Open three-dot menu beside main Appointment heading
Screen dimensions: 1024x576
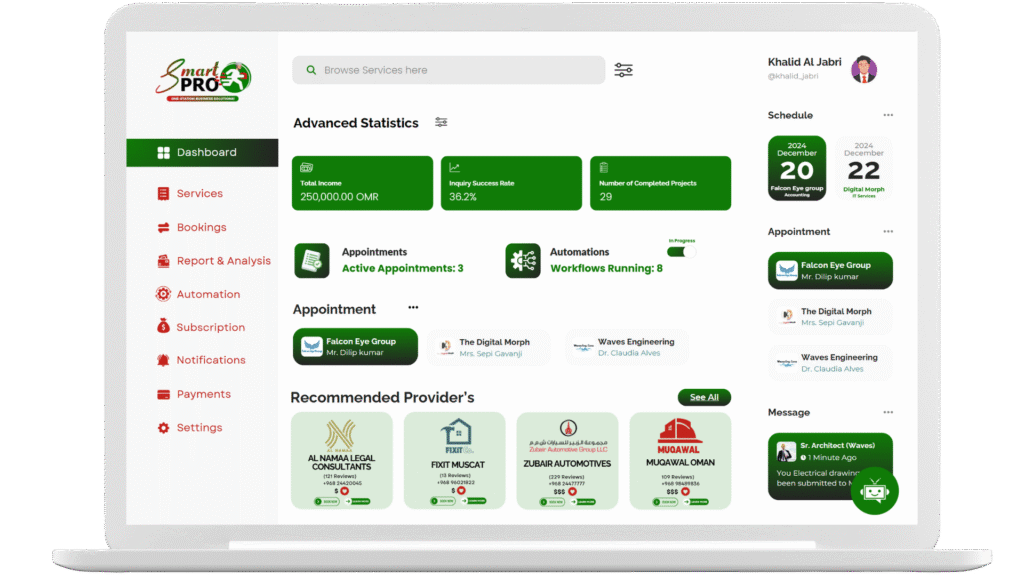coord(413,308)
